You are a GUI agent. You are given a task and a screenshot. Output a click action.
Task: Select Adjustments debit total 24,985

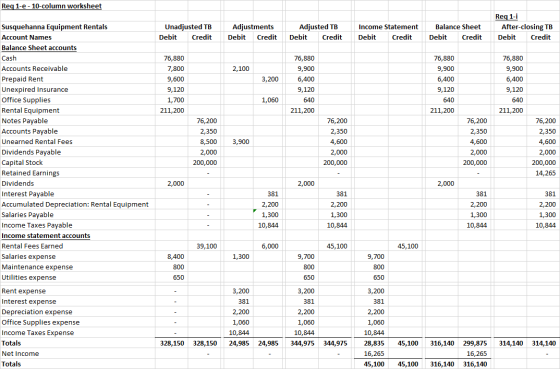(x=239, y=343)
